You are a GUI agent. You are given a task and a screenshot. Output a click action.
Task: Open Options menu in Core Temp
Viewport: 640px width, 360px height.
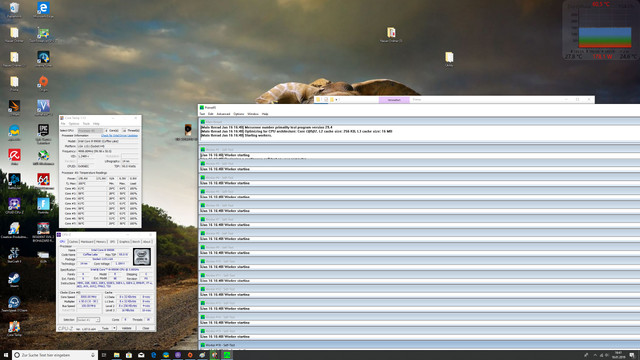point(74,124)
